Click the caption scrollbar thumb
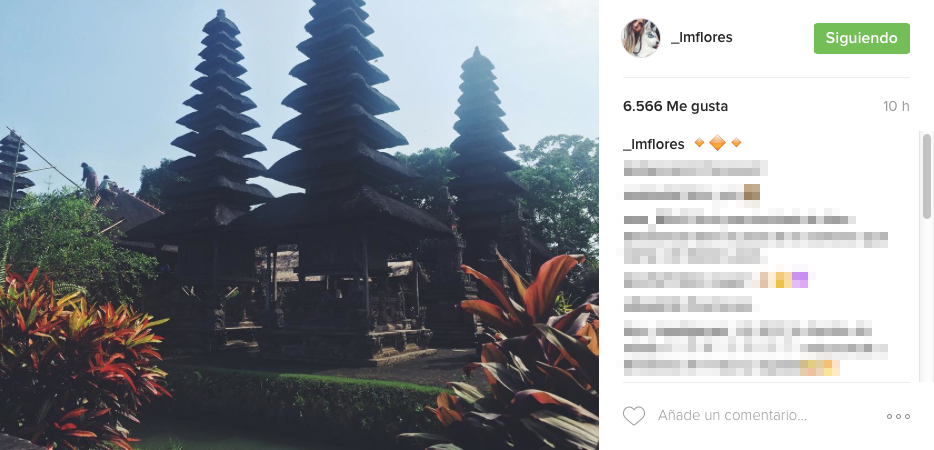Image resolution: width=934 pixels, height=450 pixels. pyautogui.click(x=926, y=176)
